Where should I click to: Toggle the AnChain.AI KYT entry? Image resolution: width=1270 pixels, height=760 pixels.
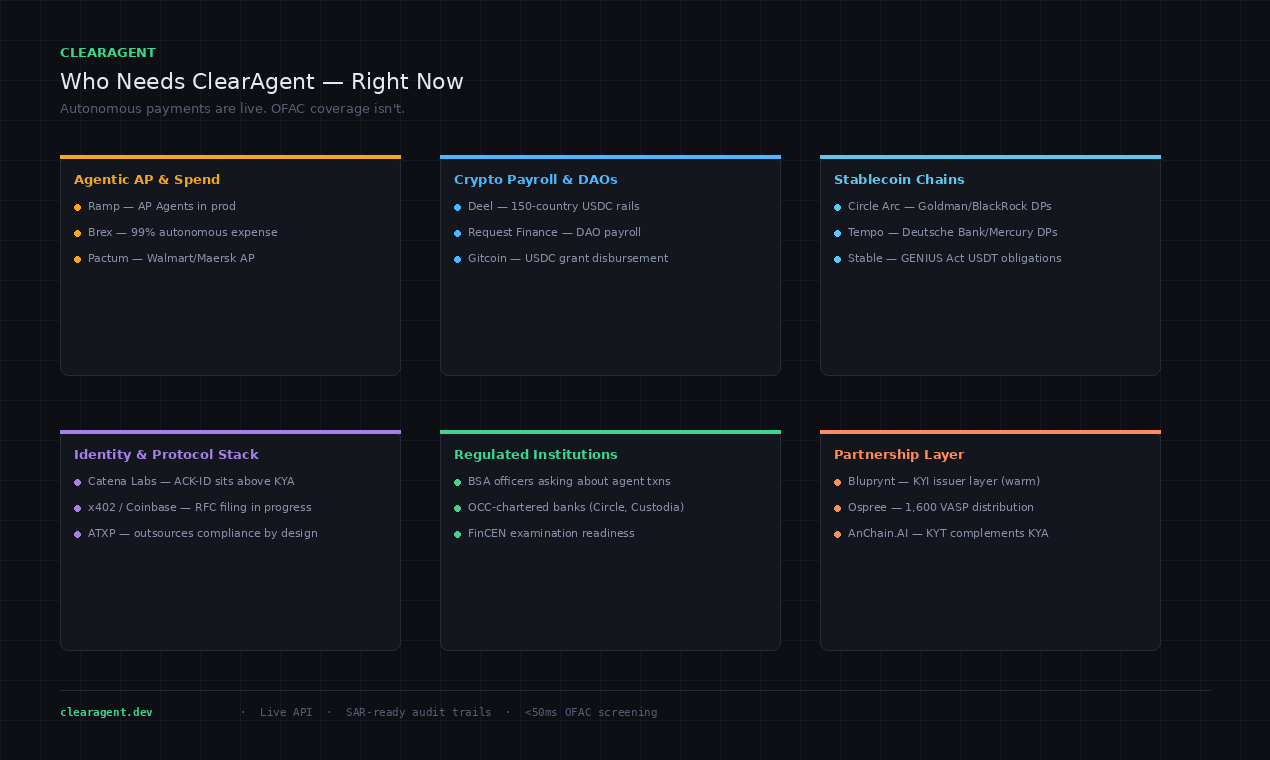(x=948, y=534)
